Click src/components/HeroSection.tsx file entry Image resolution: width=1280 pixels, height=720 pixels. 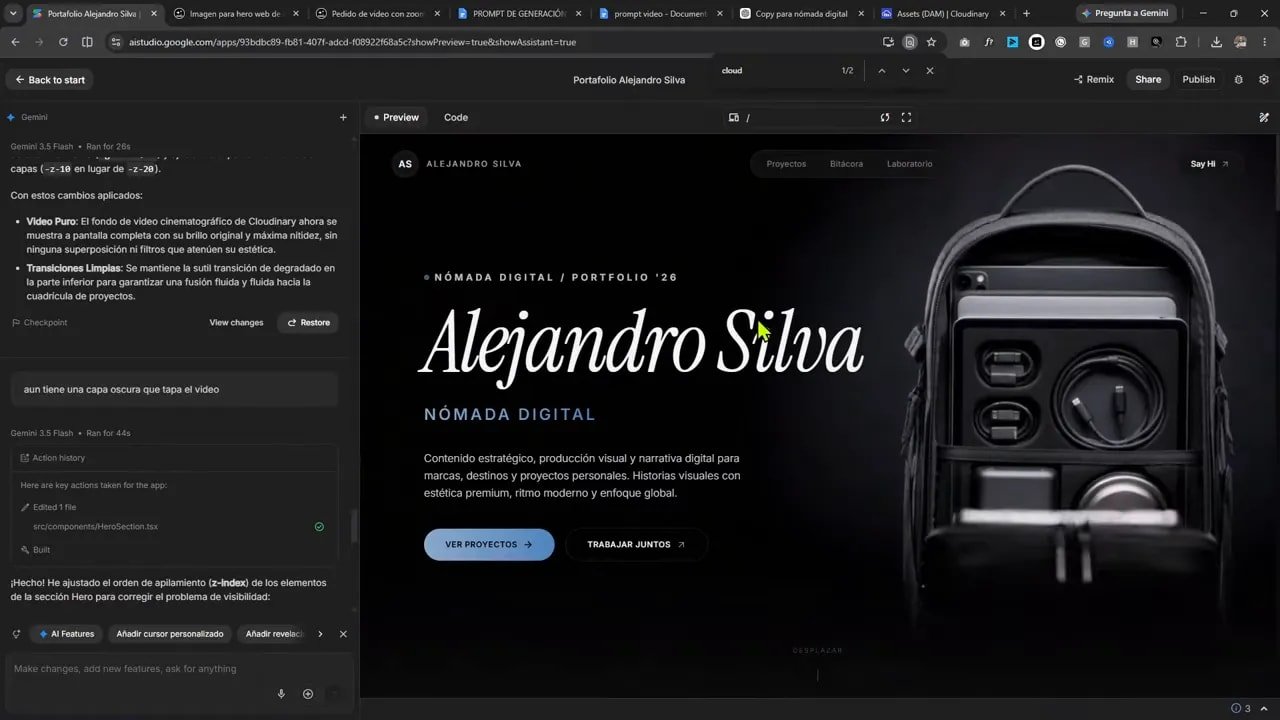[95, 527]
